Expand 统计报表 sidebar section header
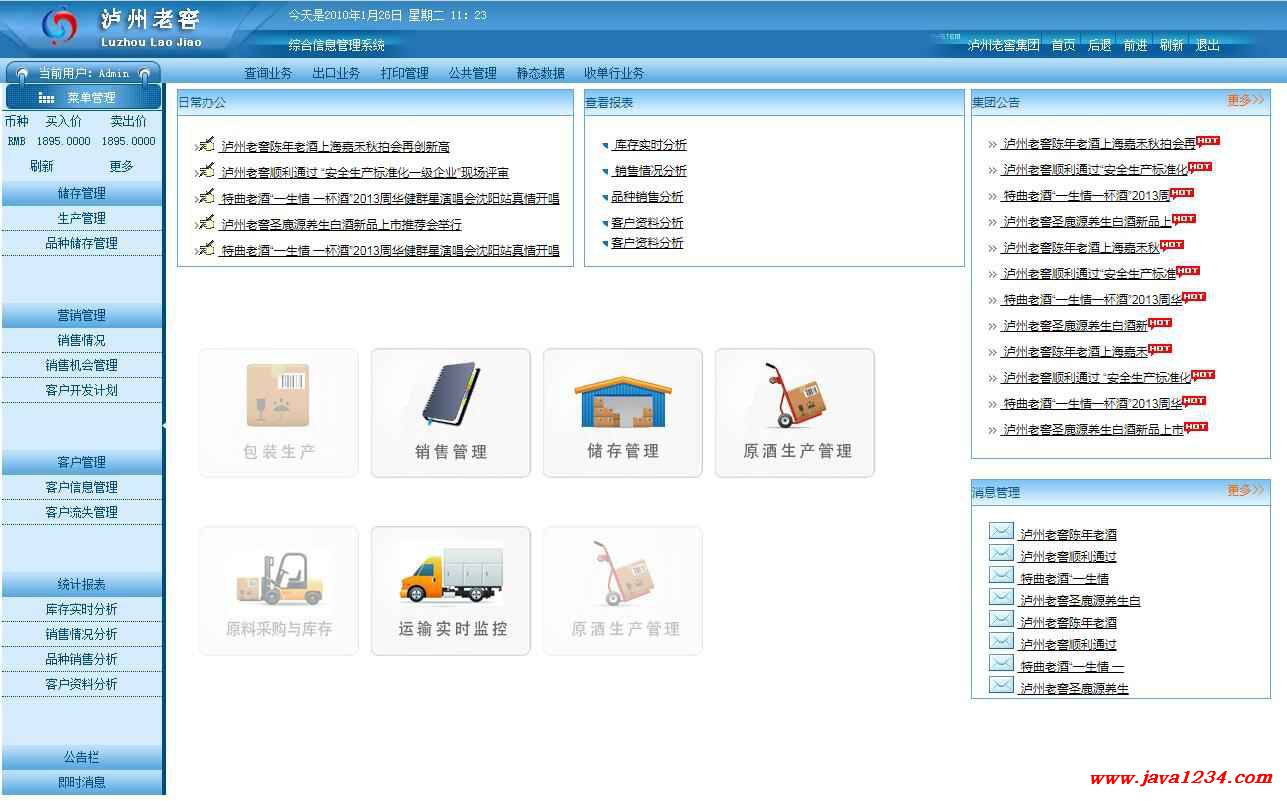The width and height of the screenshot is (1287, 801). click(x=81, y=584)
